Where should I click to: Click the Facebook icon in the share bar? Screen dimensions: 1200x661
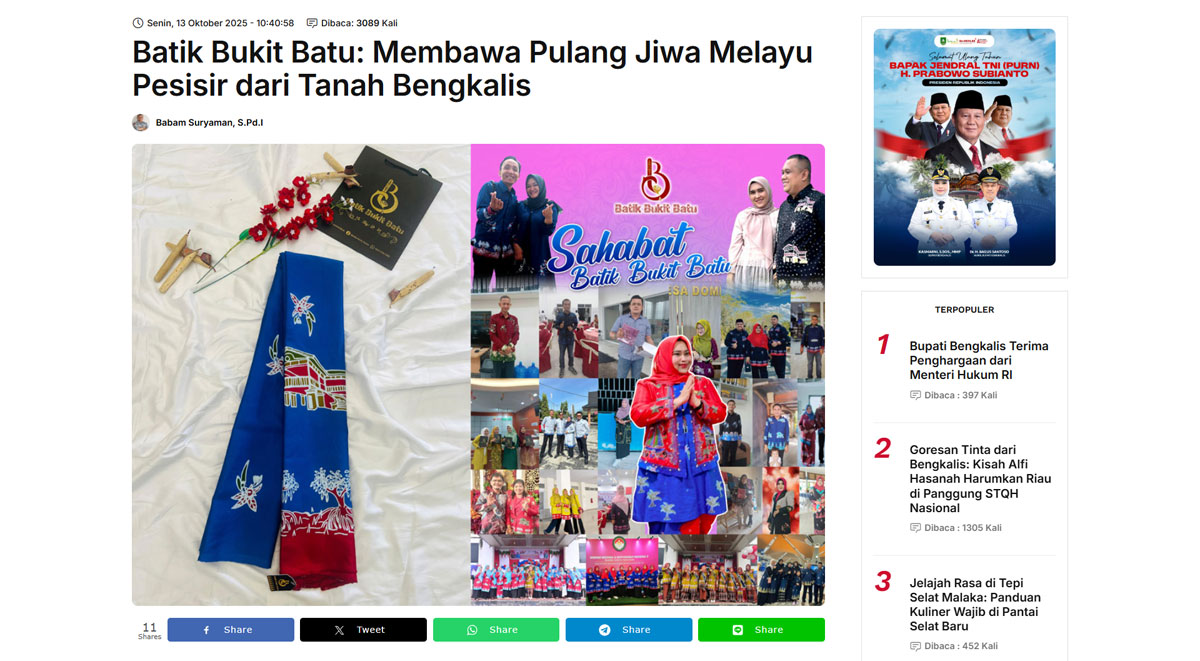click(207, 630)
